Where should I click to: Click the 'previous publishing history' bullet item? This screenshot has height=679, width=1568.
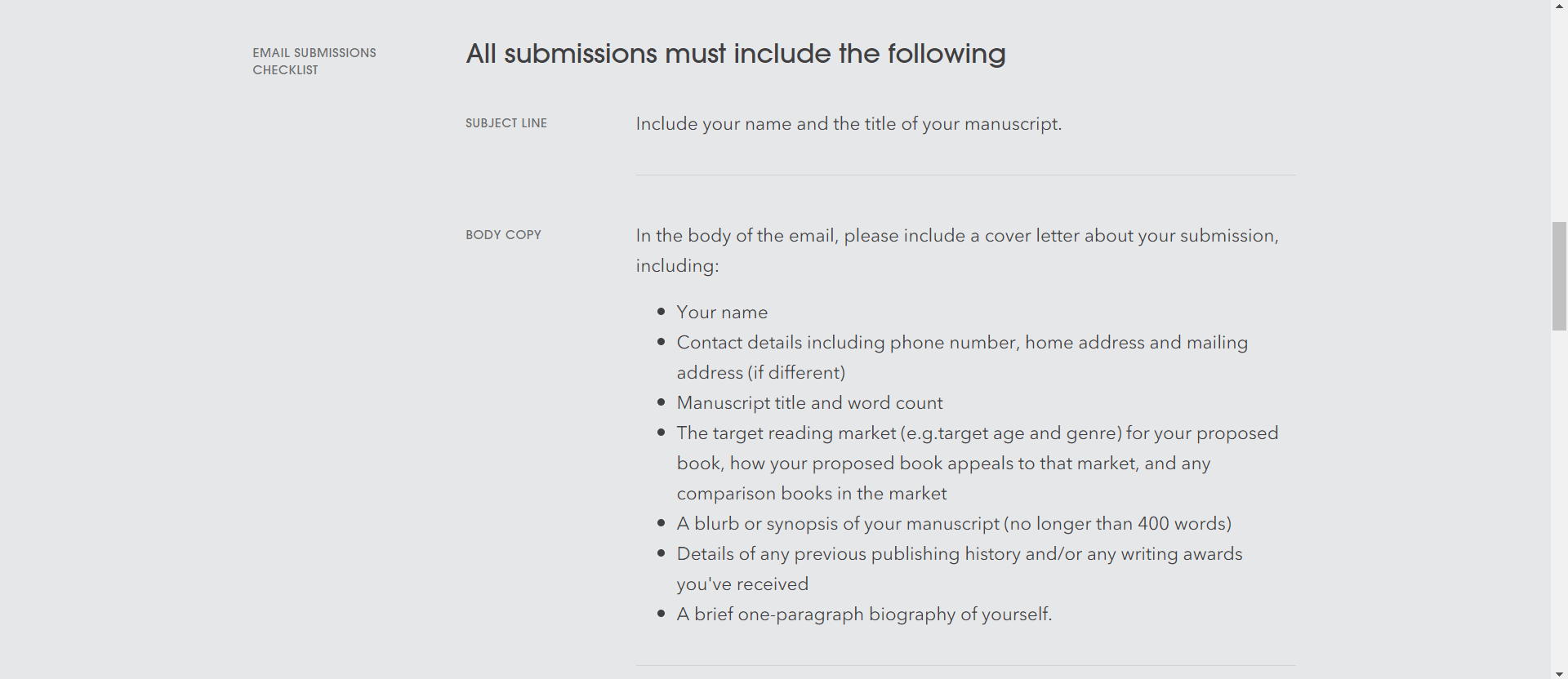click(x=960, y=569)
